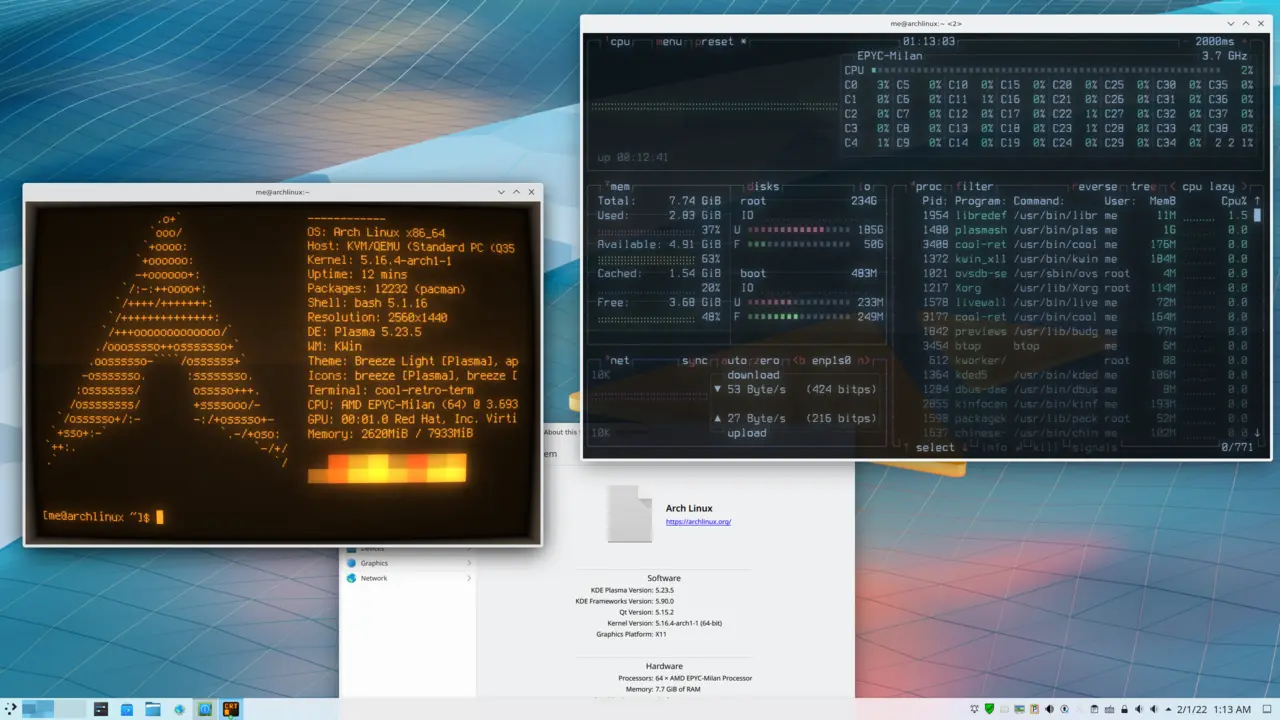The image size is (1280, 720).
Task: Toggle the btop disks view
Action: [762, 186]
